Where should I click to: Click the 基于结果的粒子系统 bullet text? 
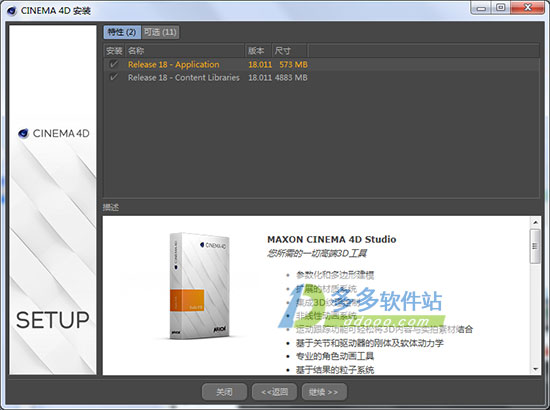point(335,370)
